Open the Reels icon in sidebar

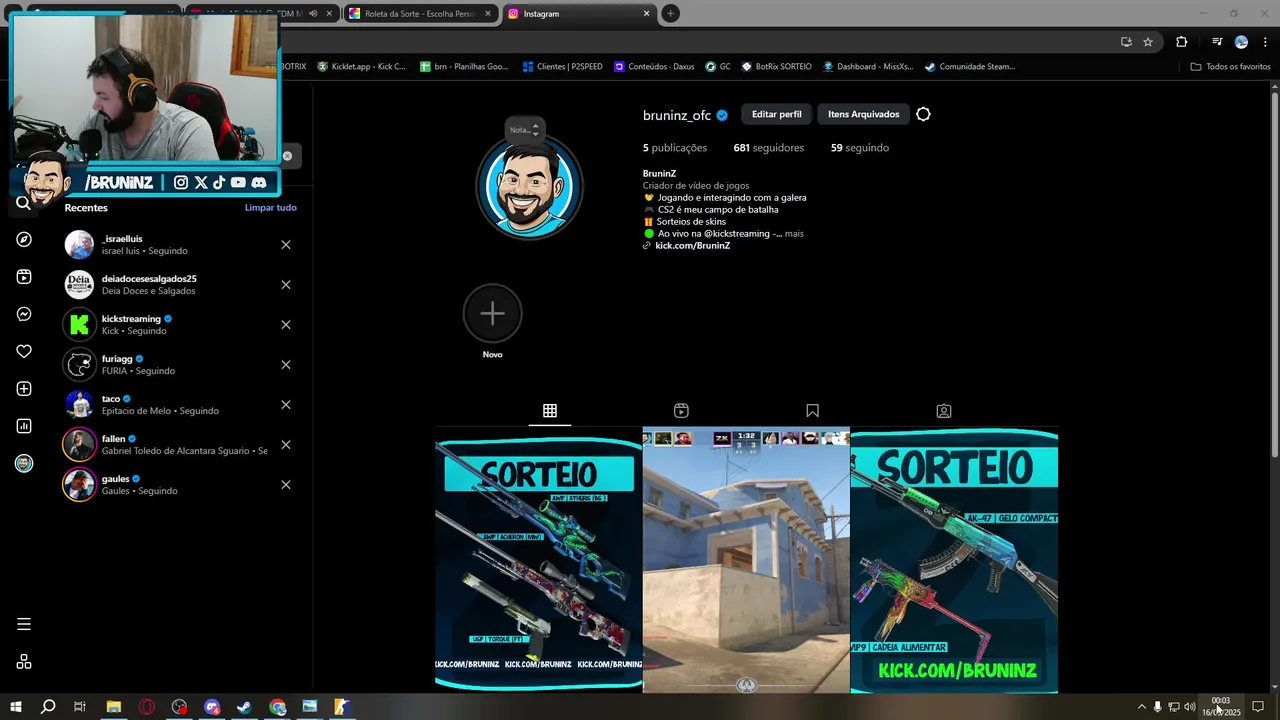tap(24, 277)
